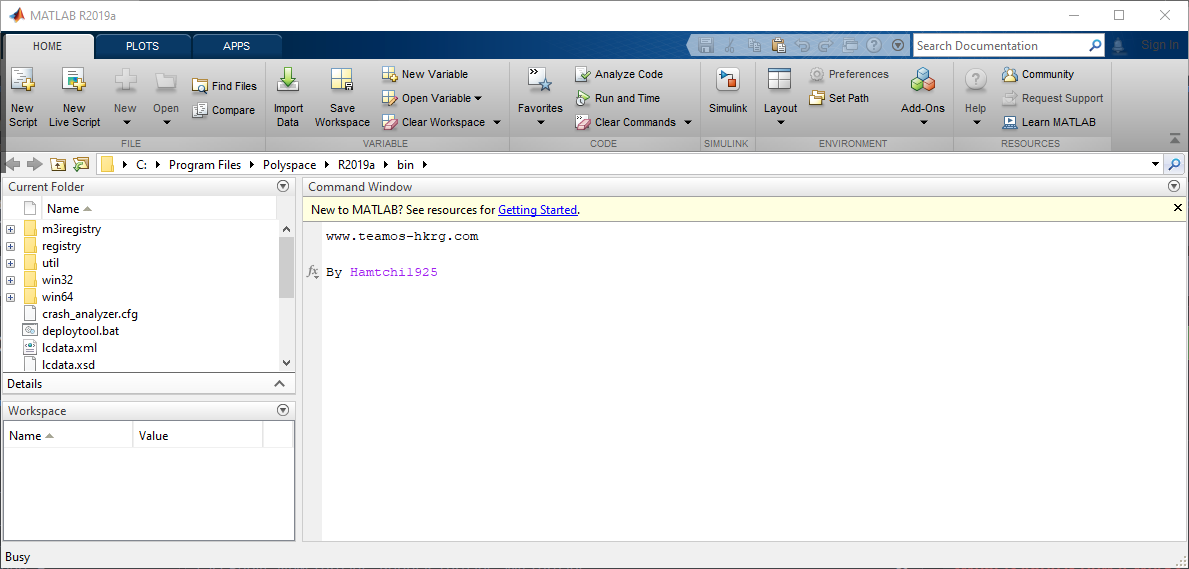Screen dimensions: 1189x569
Task: Switch to the PLOTS tab
Action: point(143,46)
